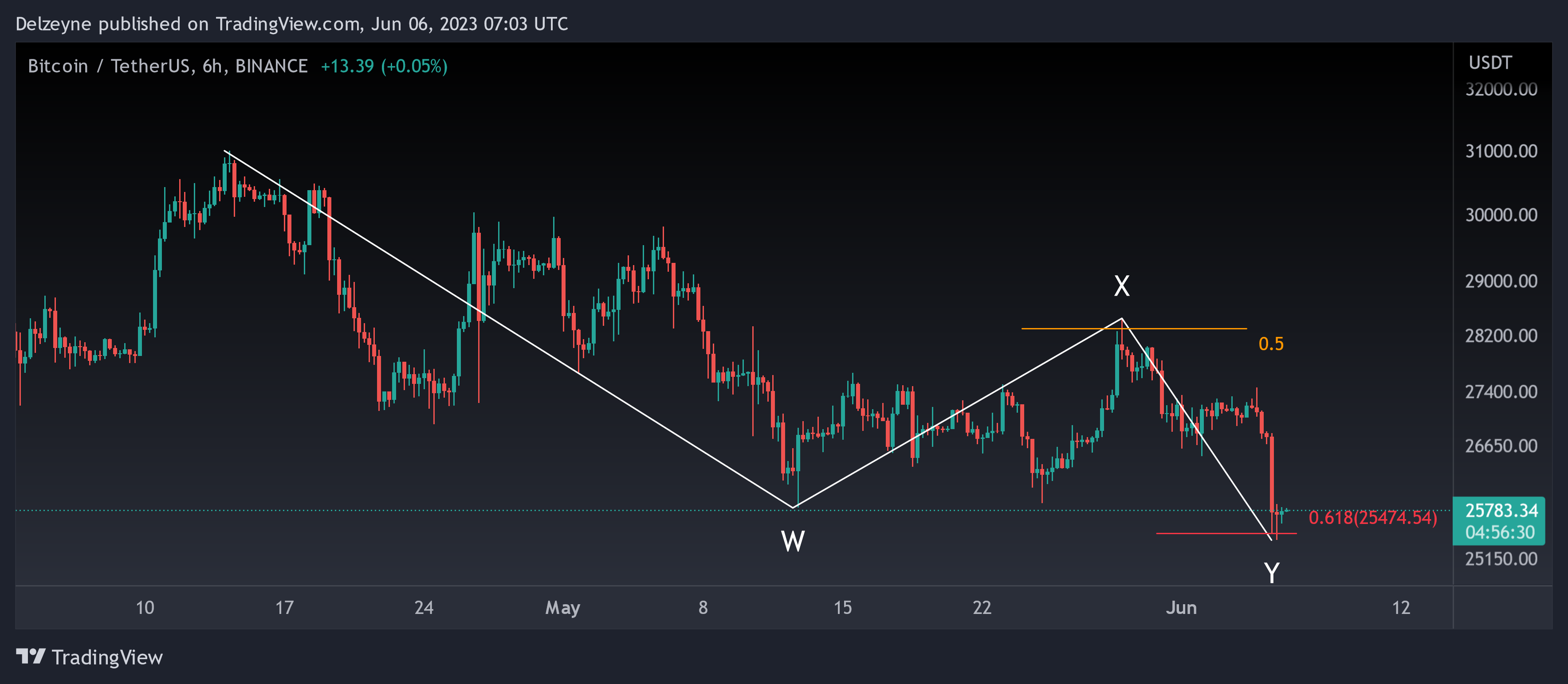Click the 31000.00 price axis label
This screenshot has width=1568, height=684.
click(x=1501, y=151)
